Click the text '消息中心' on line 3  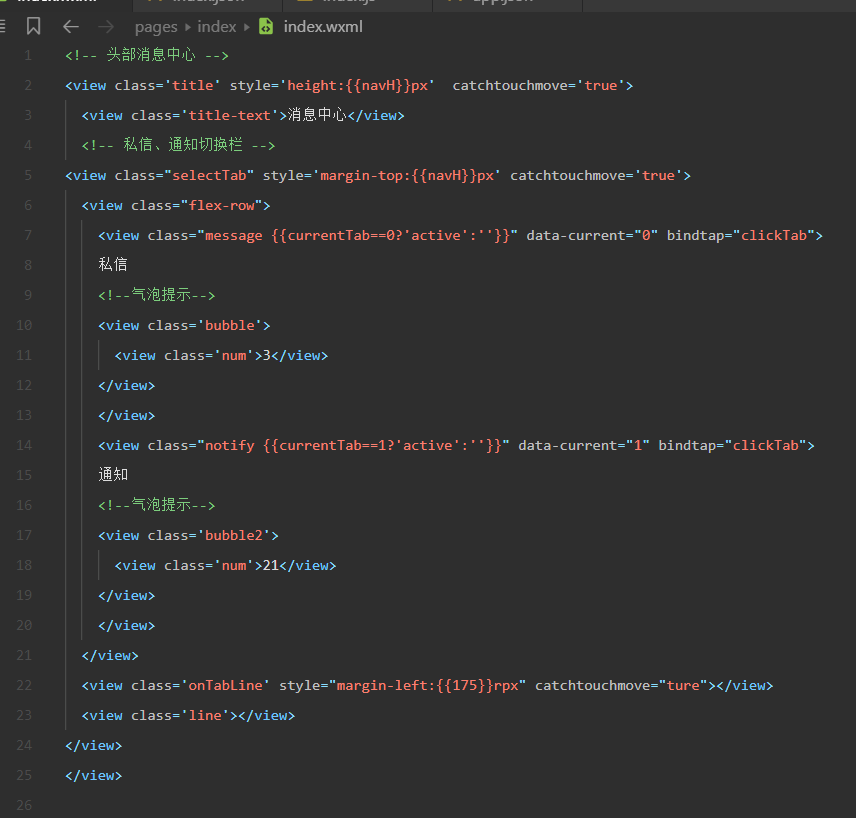click(x=317, y=115)
